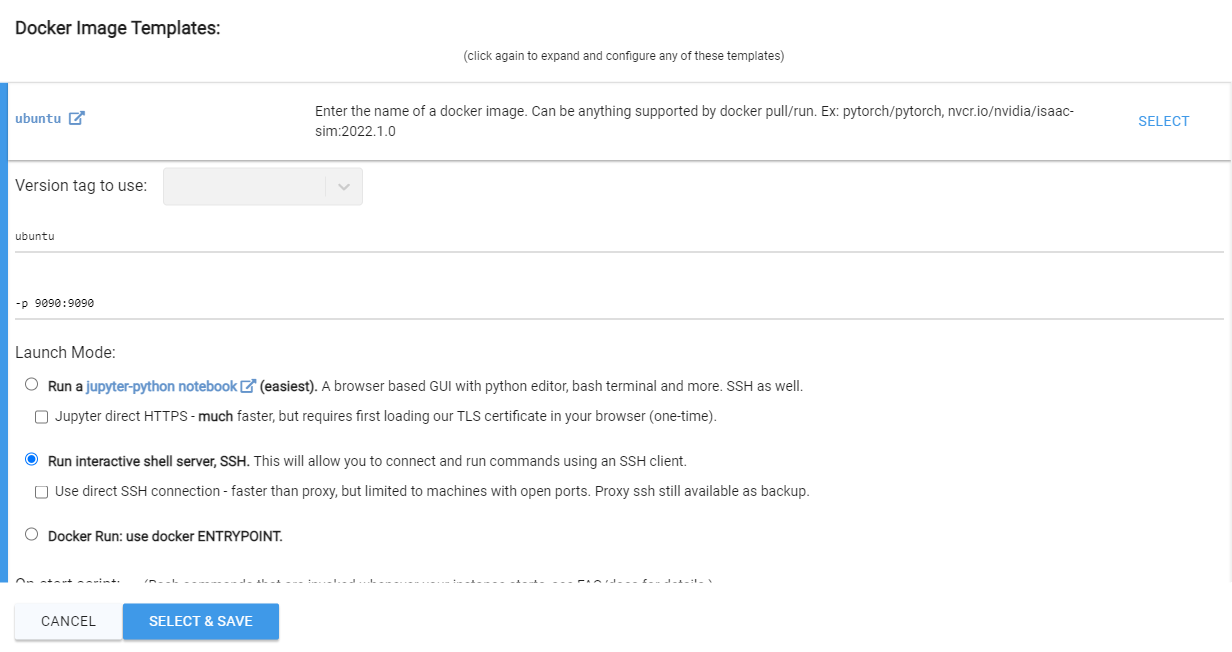1232x652 pixels.
Task: Click the CANCEL button
Action: [x=69, y=621]
